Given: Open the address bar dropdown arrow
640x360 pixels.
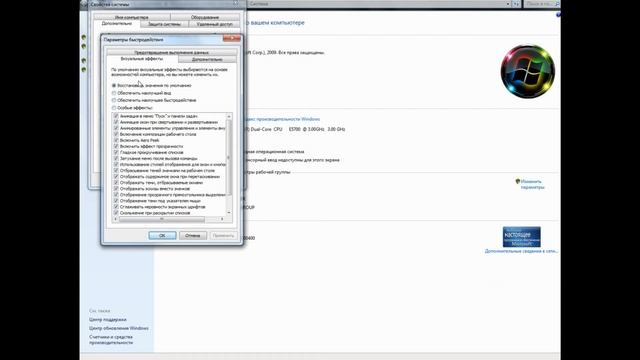Looking at the screenshot, I should pyautogui.click(x=508, y=4).
